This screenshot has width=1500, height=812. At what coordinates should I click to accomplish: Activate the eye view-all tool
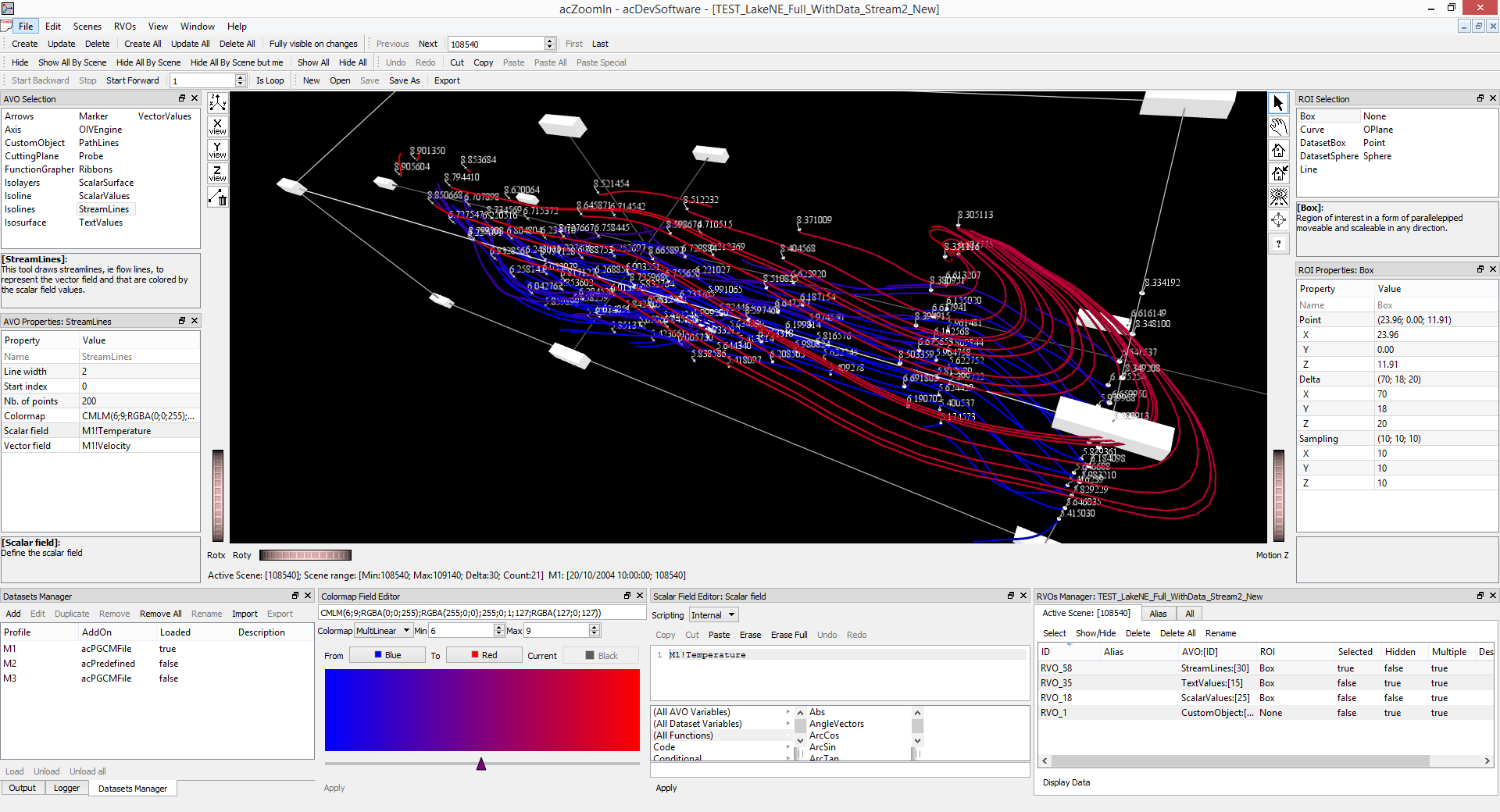pos(1278,197)
